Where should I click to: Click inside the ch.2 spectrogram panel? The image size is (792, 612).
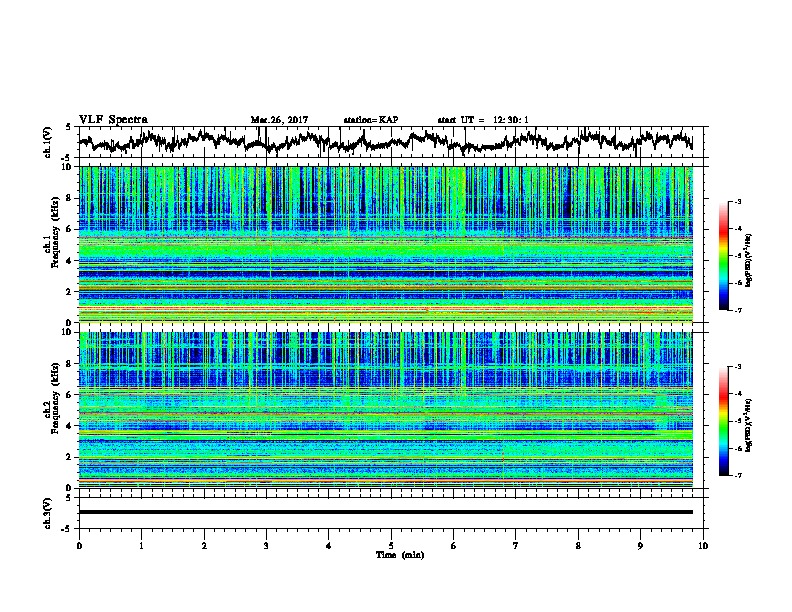coord(386,410)
